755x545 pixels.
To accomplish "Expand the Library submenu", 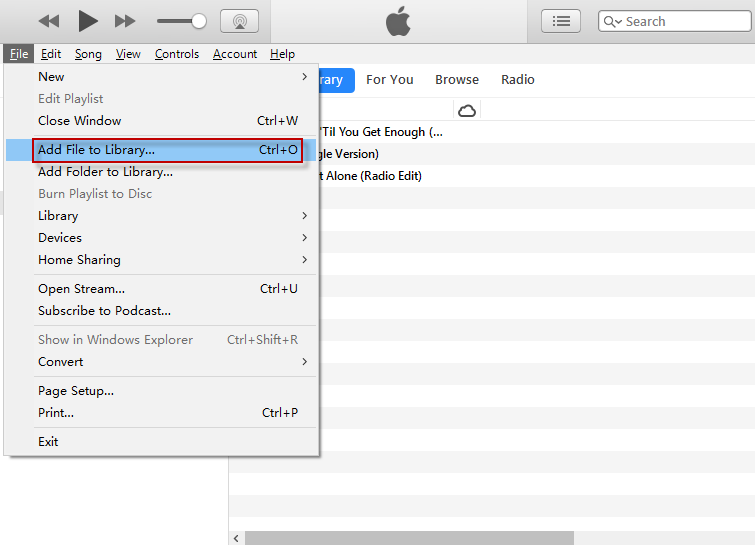I will (x=161, y=216).
